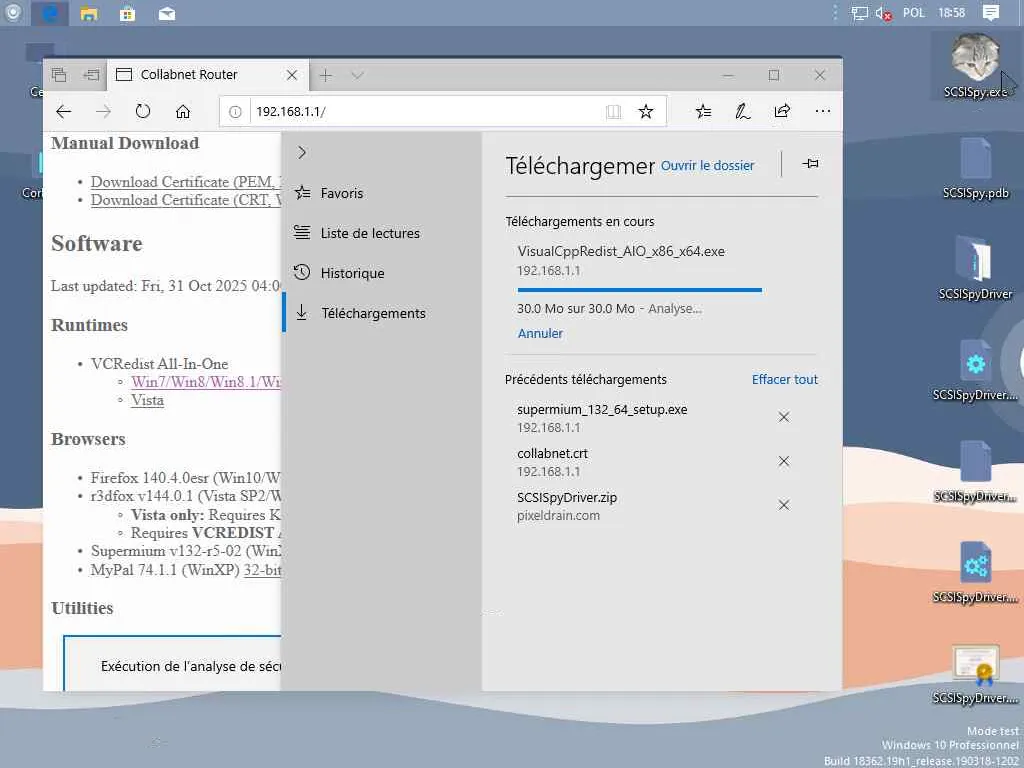Click the download progress bar
1024x768 pixels.
[x=639, y=290]
